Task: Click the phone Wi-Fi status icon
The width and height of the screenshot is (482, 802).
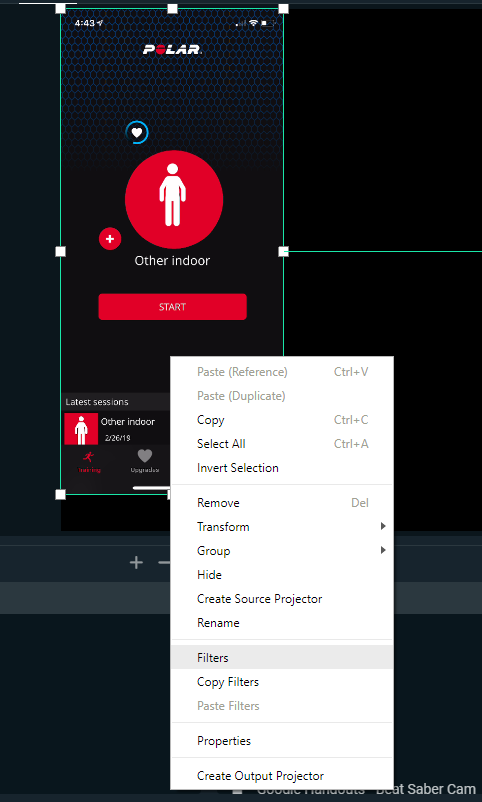Action: coord(253,23)
